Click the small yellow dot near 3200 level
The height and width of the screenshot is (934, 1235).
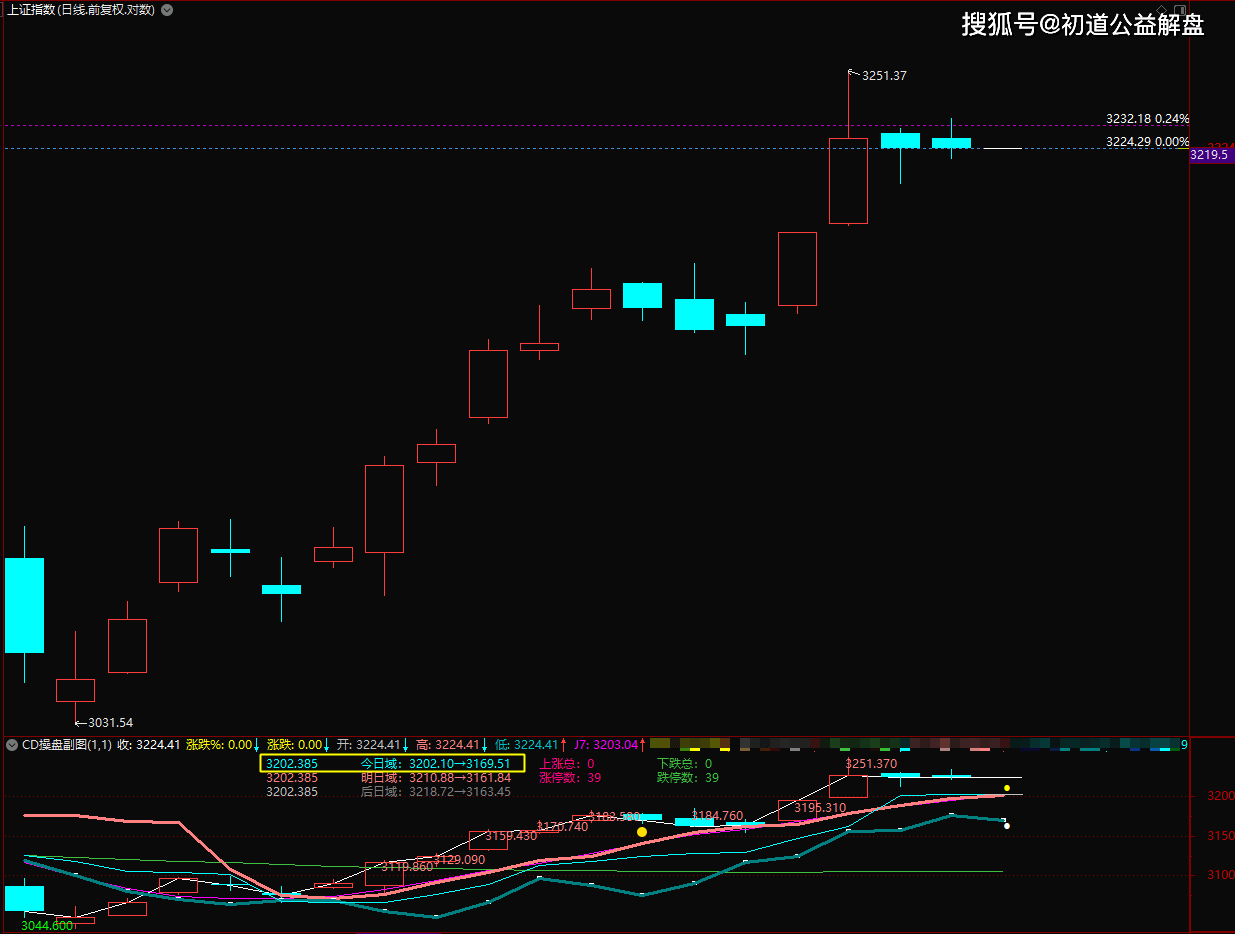[x=1007, y=788]
